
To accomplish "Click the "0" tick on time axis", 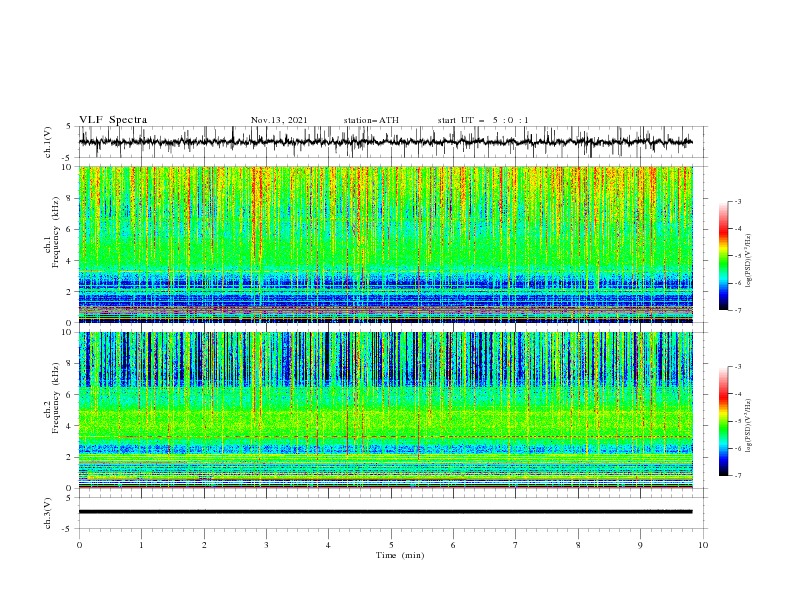I will click(x=79, y=545).
